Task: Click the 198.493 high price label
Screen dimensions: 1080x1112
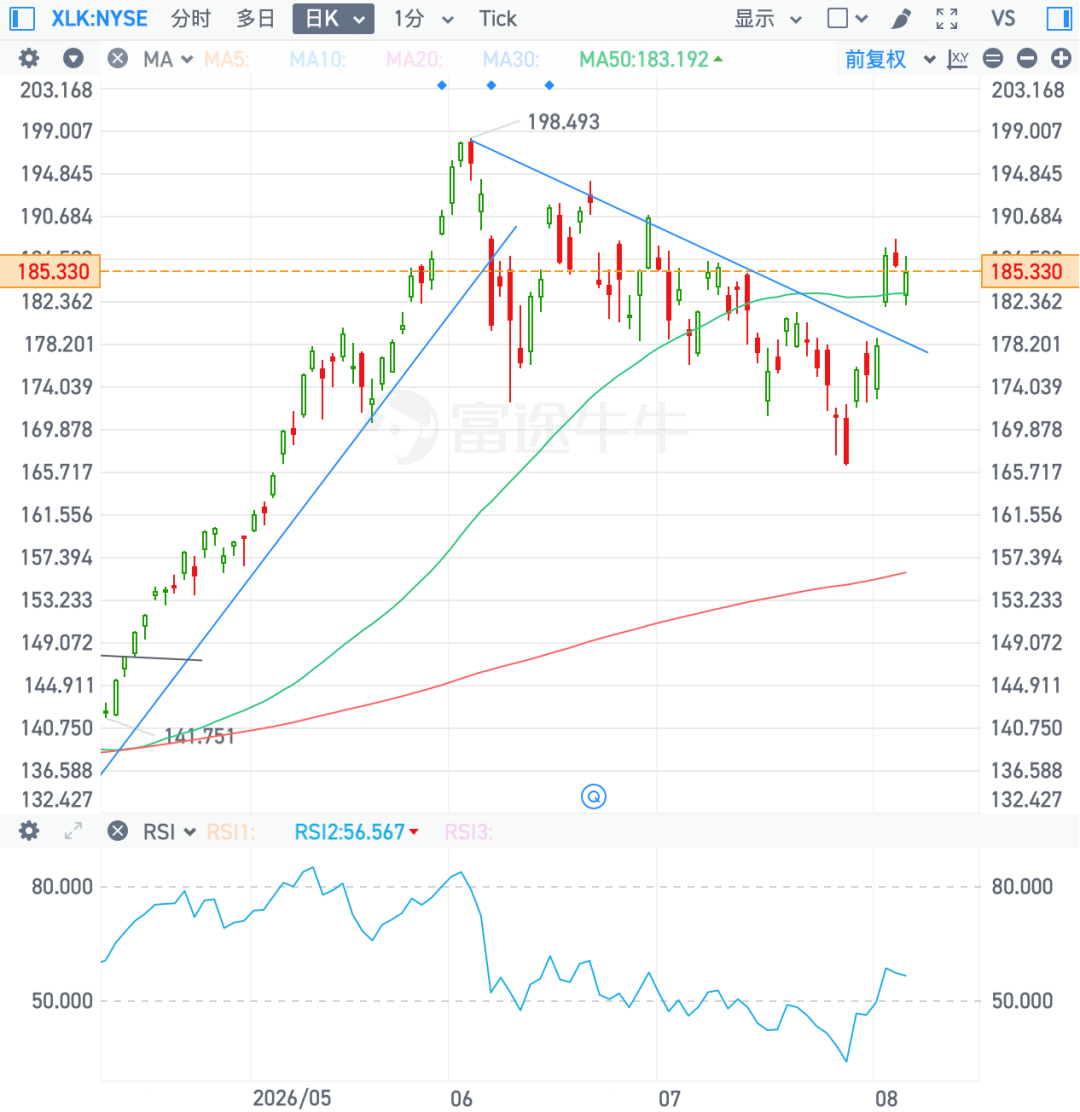Action: (x=564, y=122)
